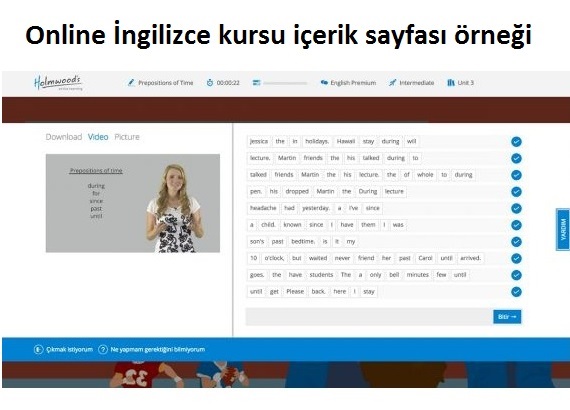This screenshot has width=570, height=410.
Task: Click the Intermediate rocket icon
Action: (x=392, y=83)
